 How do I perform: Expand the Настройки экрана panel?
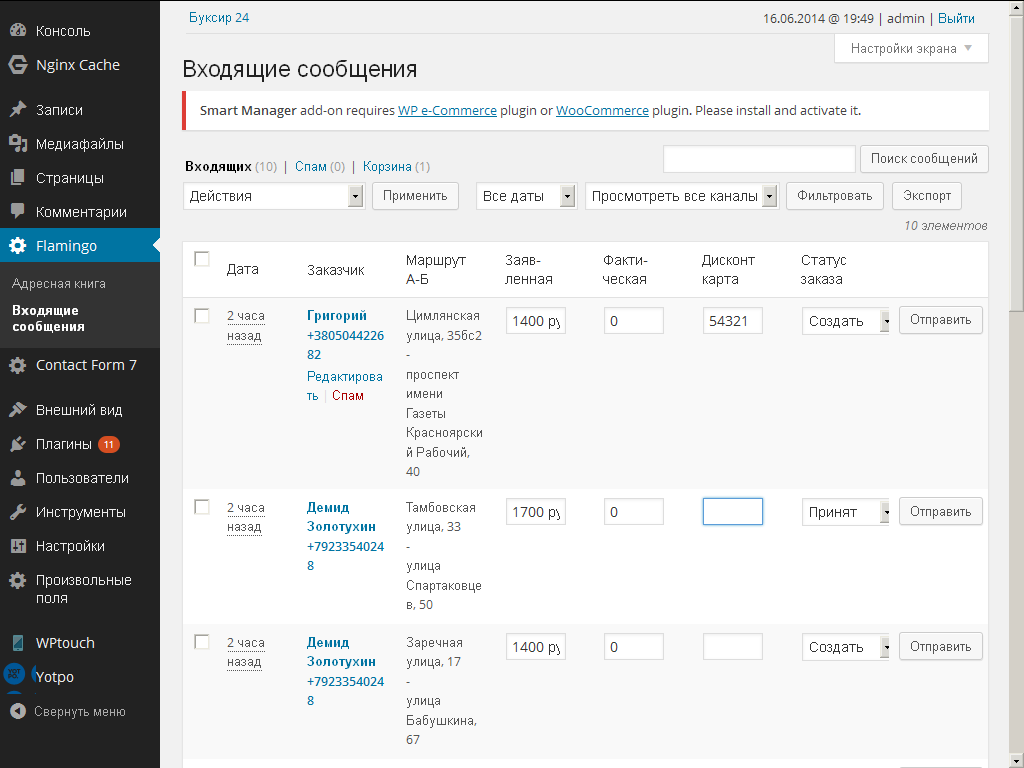point(911,48)
